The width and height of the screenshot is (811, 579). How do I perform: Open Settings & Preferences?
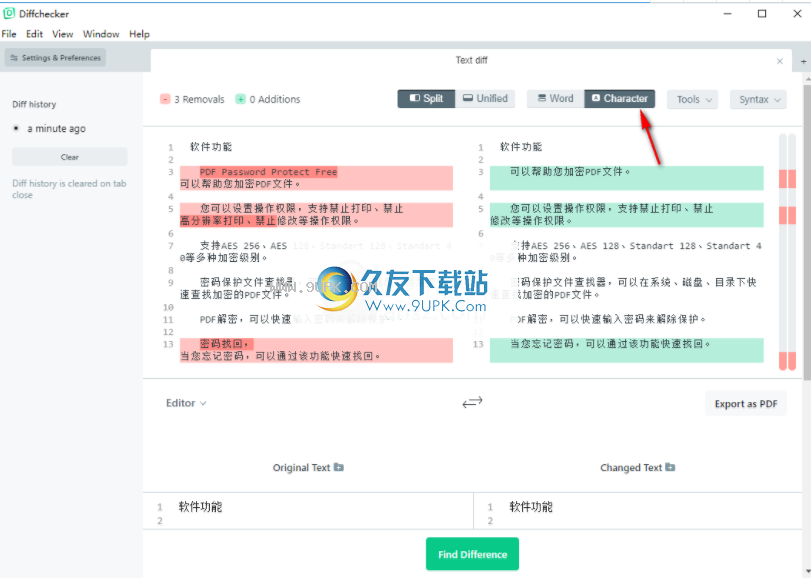[x=55, y=57]
